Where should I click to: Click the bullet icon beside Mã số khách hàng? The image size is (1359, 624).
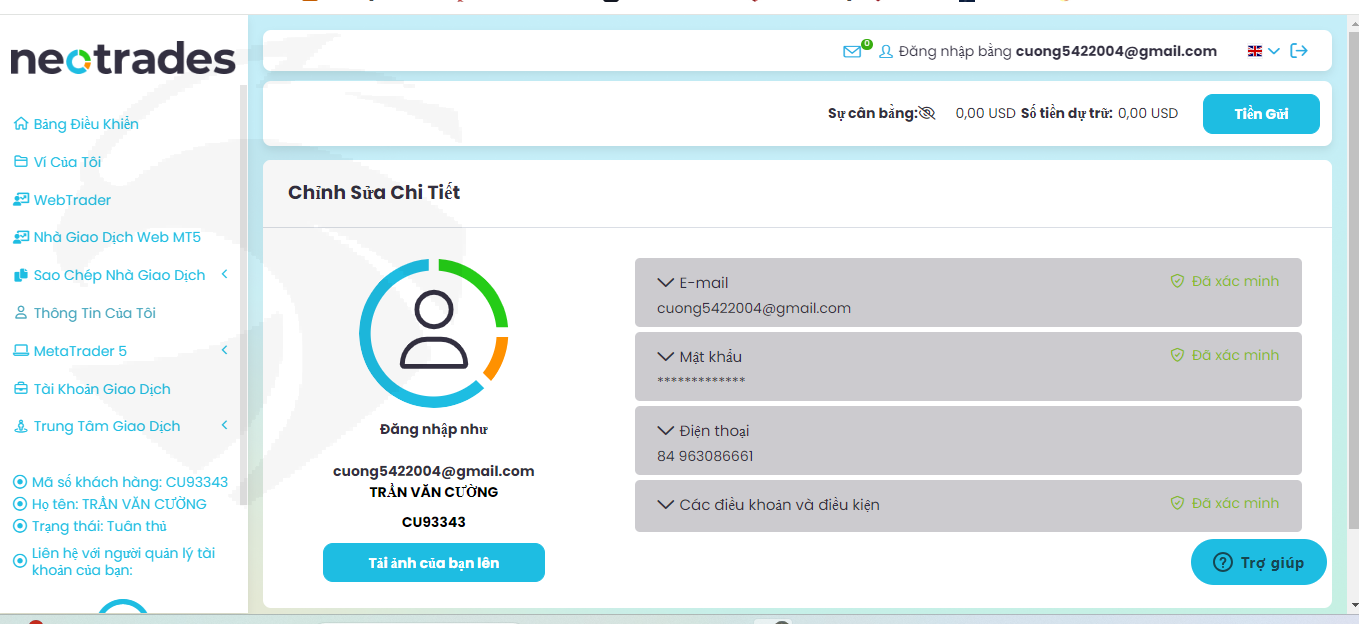coord(20,482)
